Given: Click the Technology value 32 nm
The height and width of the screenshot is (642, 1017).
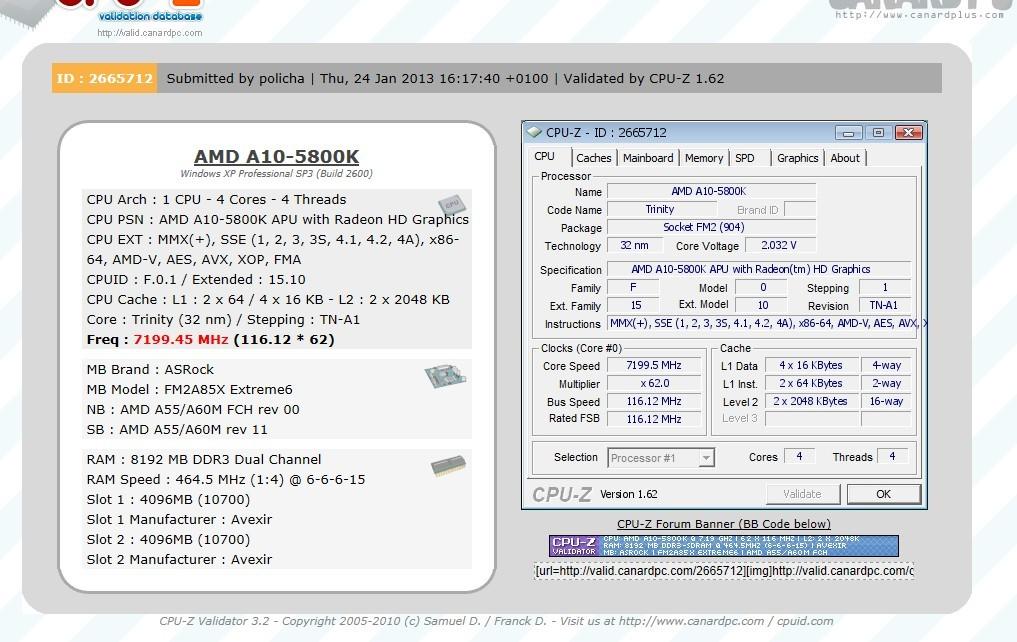Looking at the screenshot, I should [x=635, y=246].
